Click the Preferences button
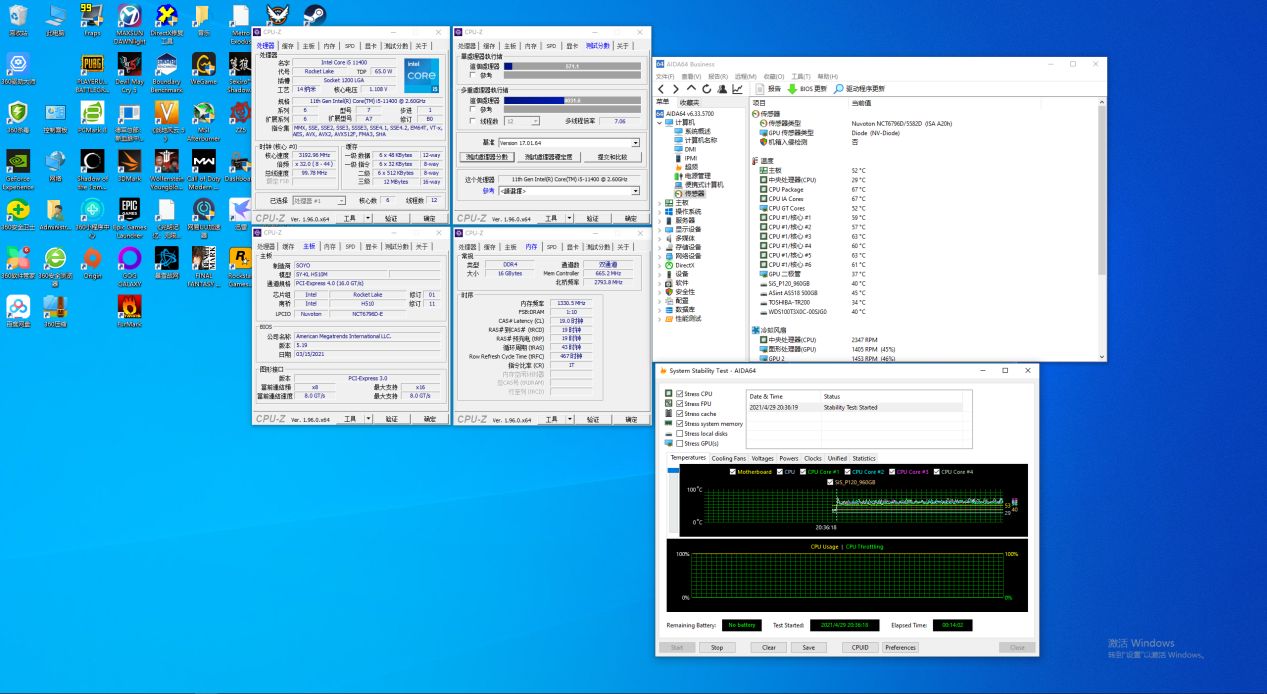Screen dimensions: 1267x694 click(x=900, y=647)
